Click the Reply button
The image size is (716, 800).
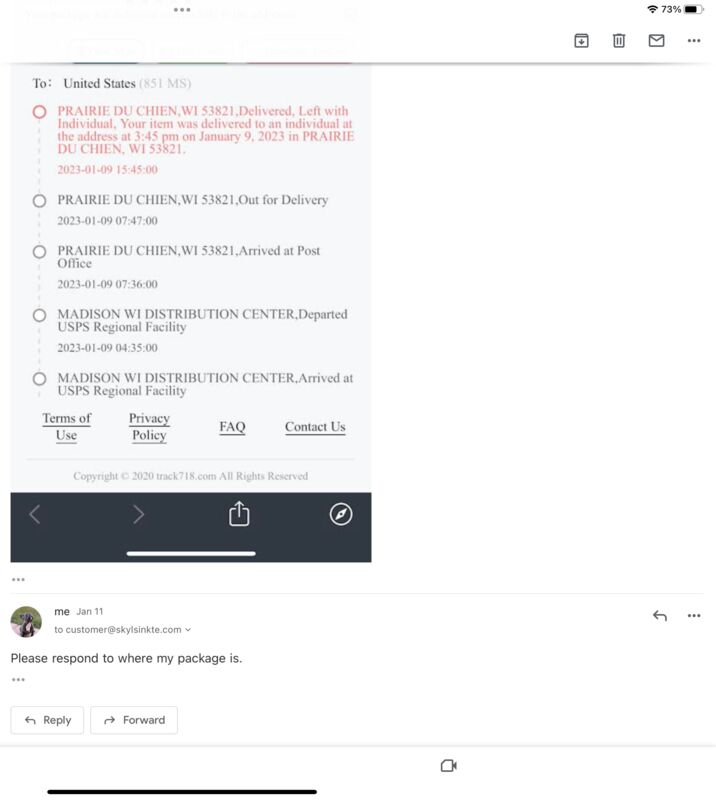(47, 720)
